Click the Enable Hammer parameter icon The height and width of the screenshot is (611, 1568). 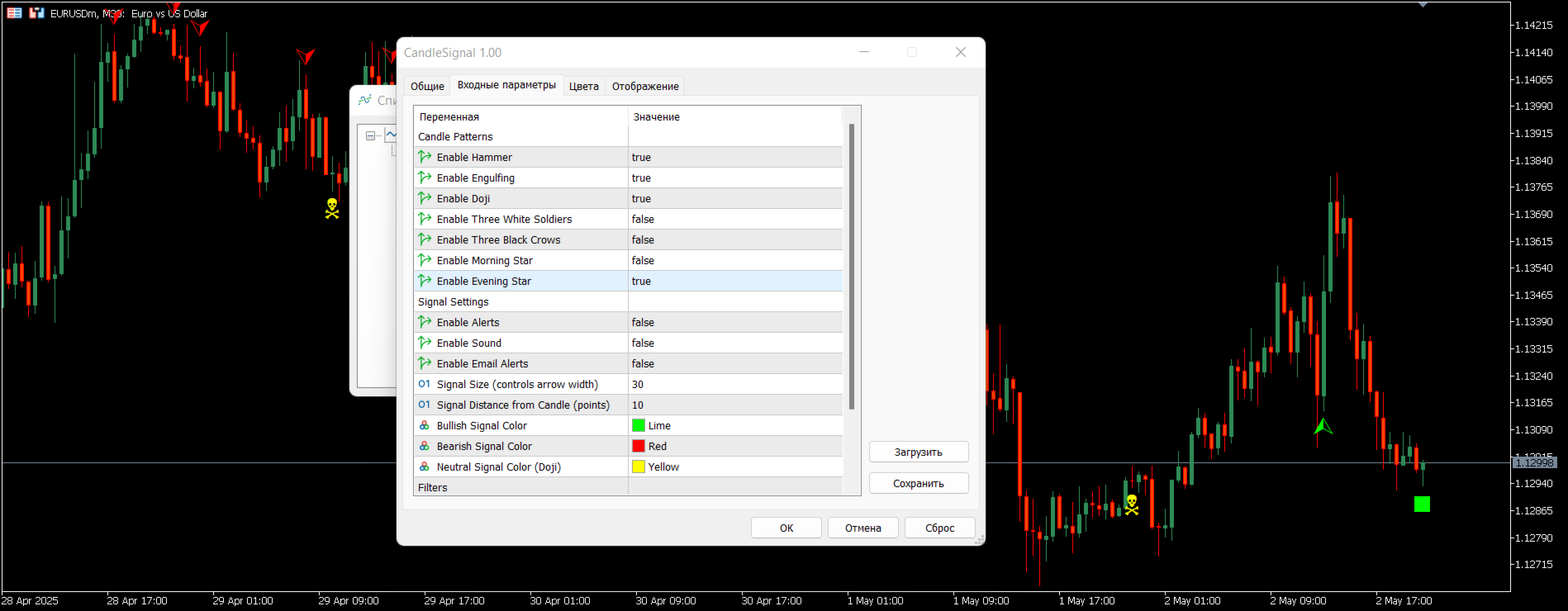coord(425,157)
